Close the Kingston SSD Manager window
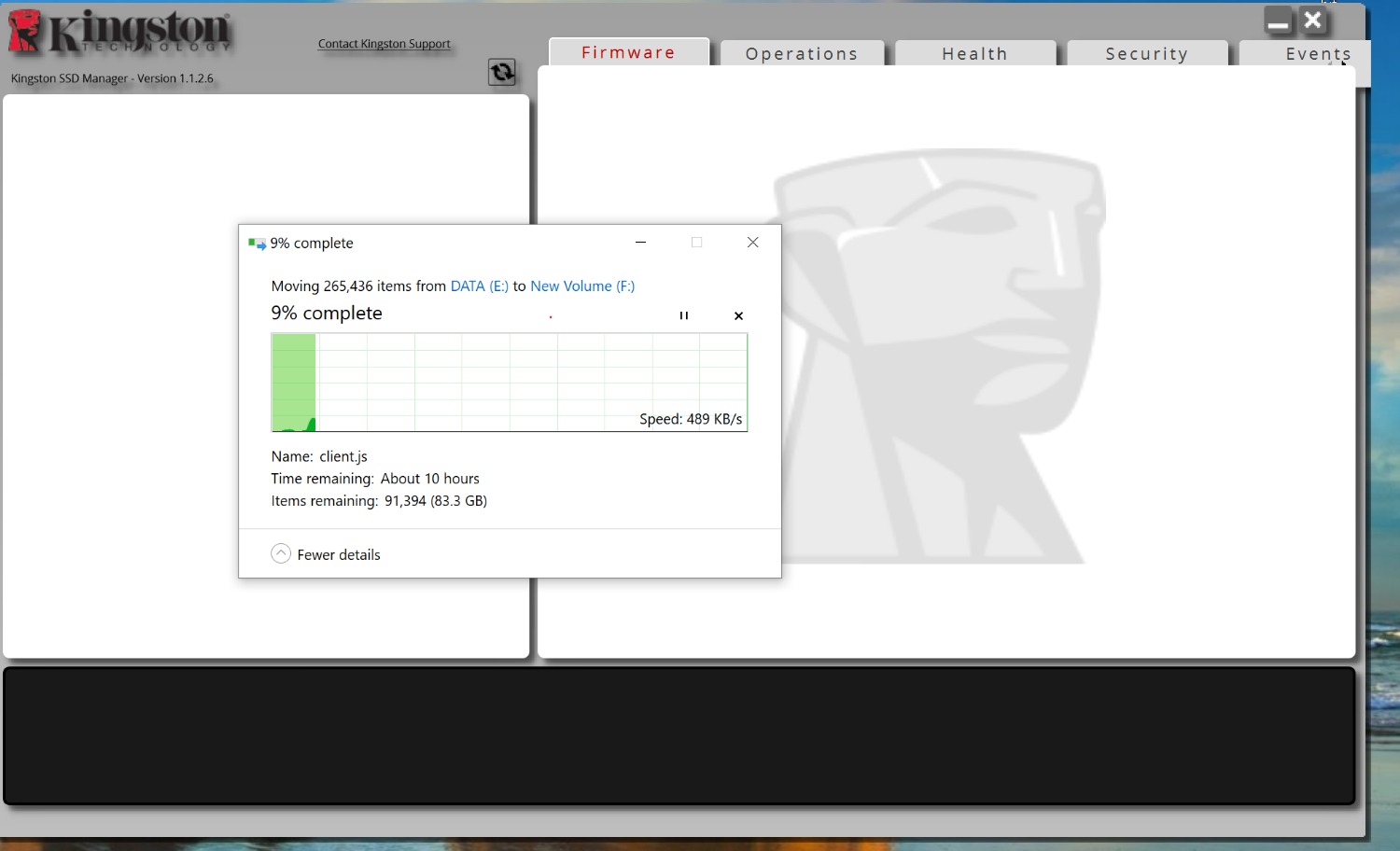The height and width of the screenshot is (851, 1400). click(x=1313, y=20)
